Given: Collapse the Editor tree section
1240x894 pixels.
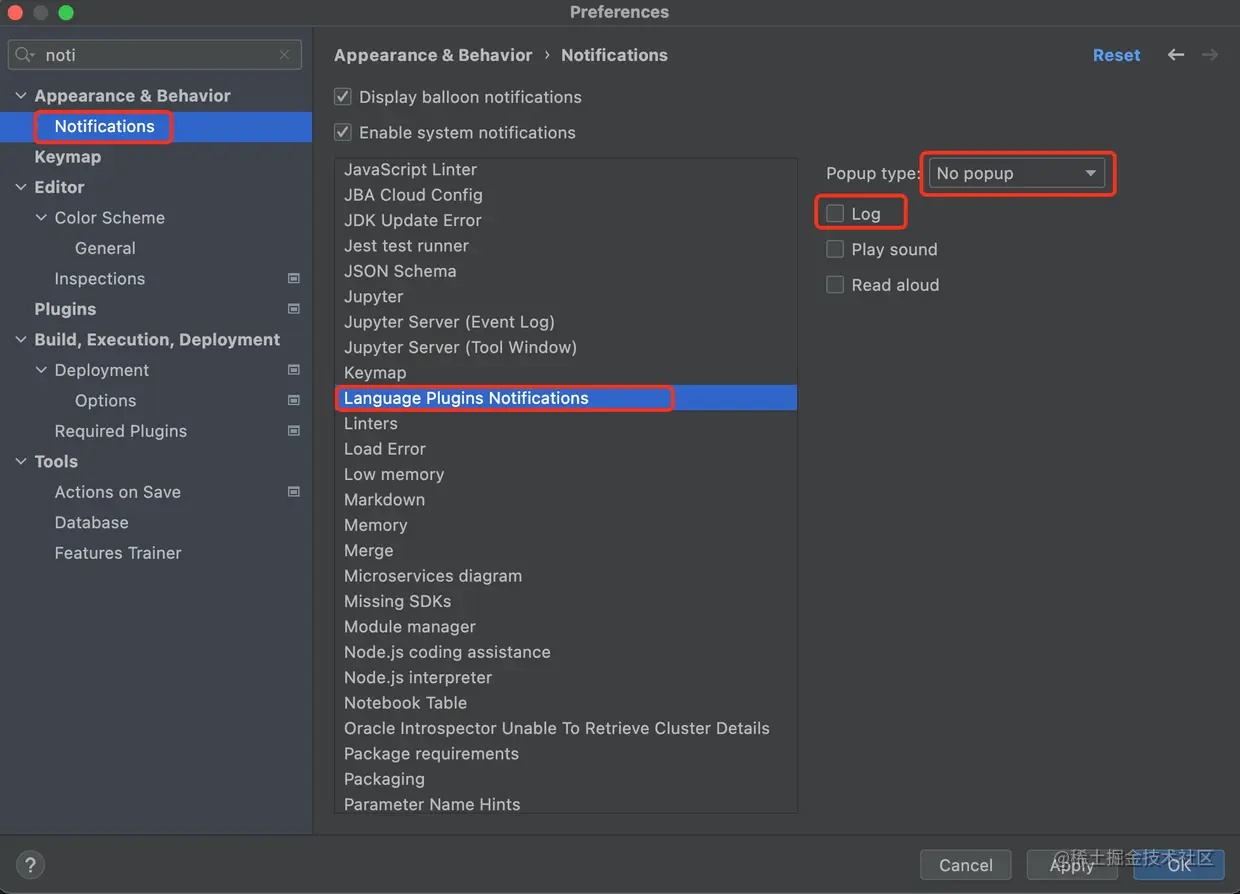Looking at the screenshot, I should click(x=21, y=187).
